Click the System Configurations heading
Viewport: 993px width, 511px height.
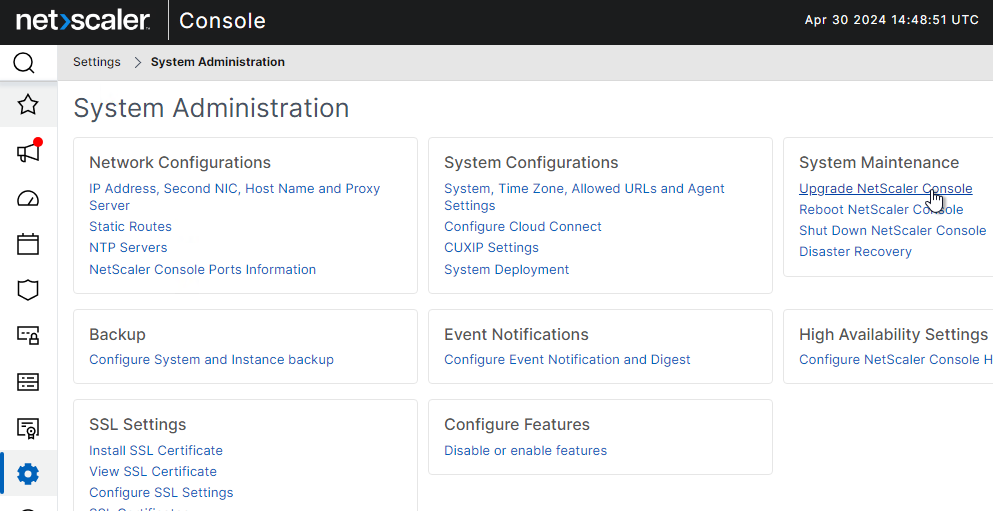coord(531,163)
